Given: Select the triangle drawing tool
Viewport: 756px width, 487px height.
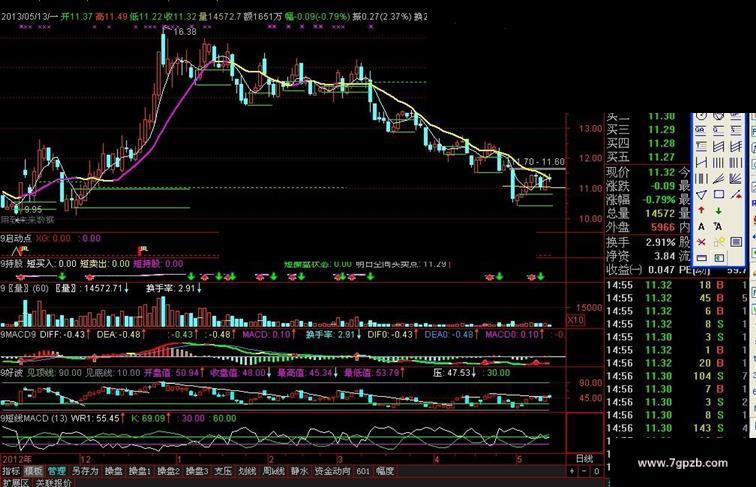Looking at the screenshot, I should click(x=702, y=194).
